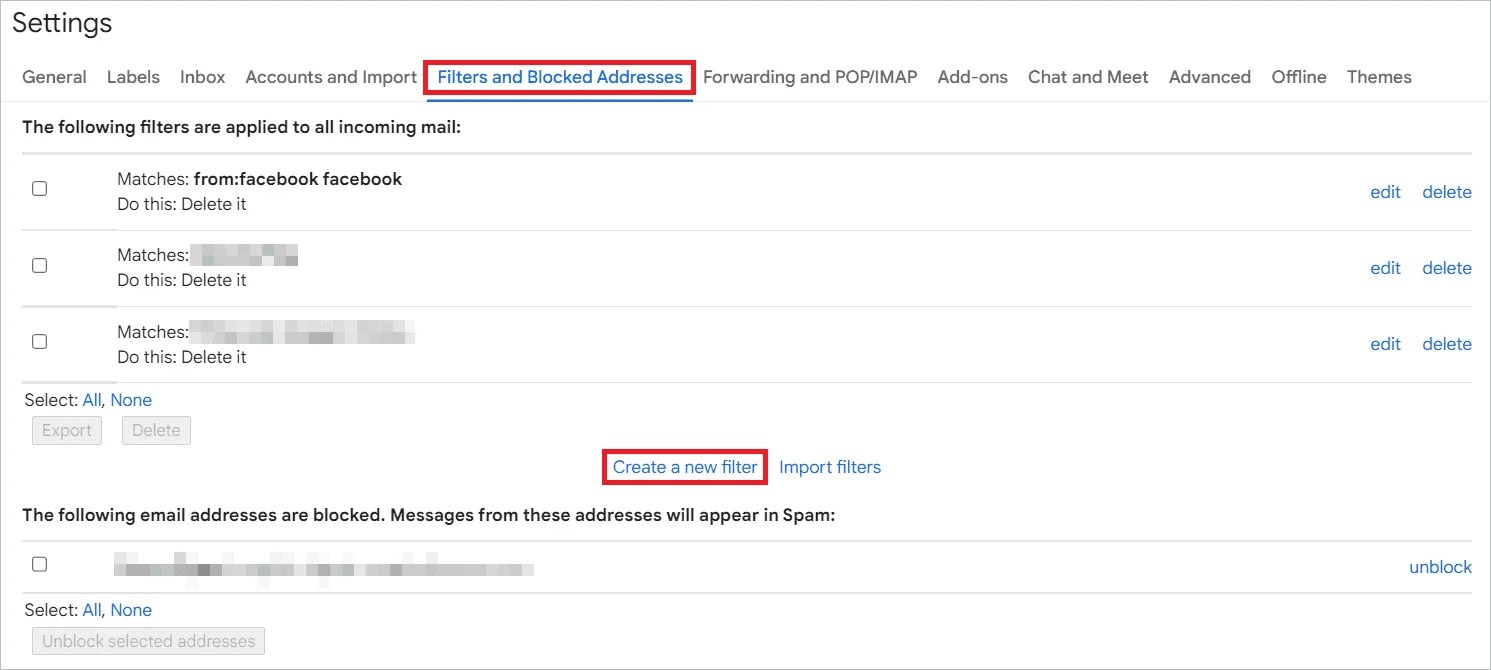
Task: Tick the checkbox for the second filter
Action: pyautogui.click(x=39, y=265)
